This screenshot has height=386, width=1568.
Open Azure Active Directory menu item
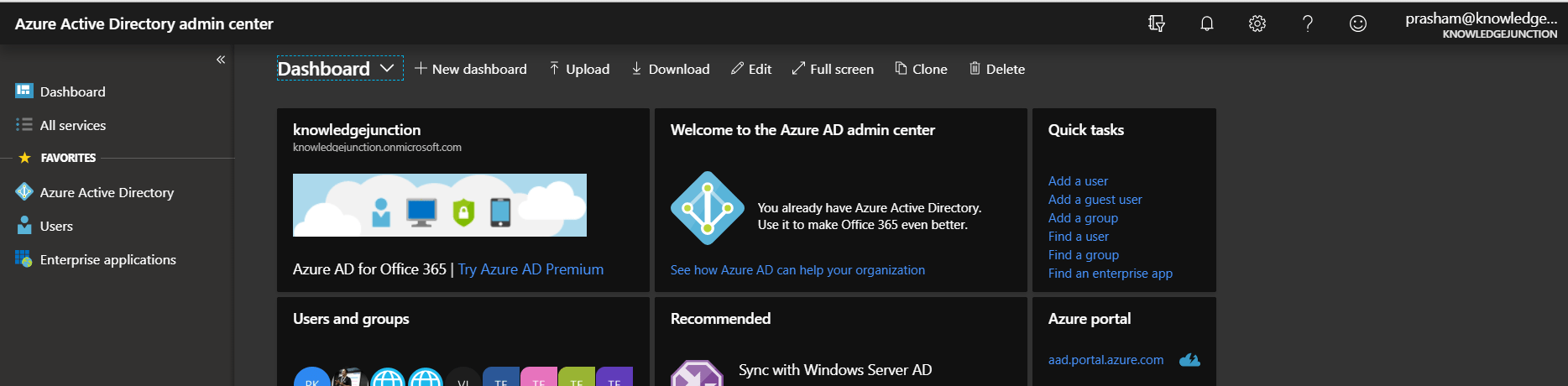(107, 192)
